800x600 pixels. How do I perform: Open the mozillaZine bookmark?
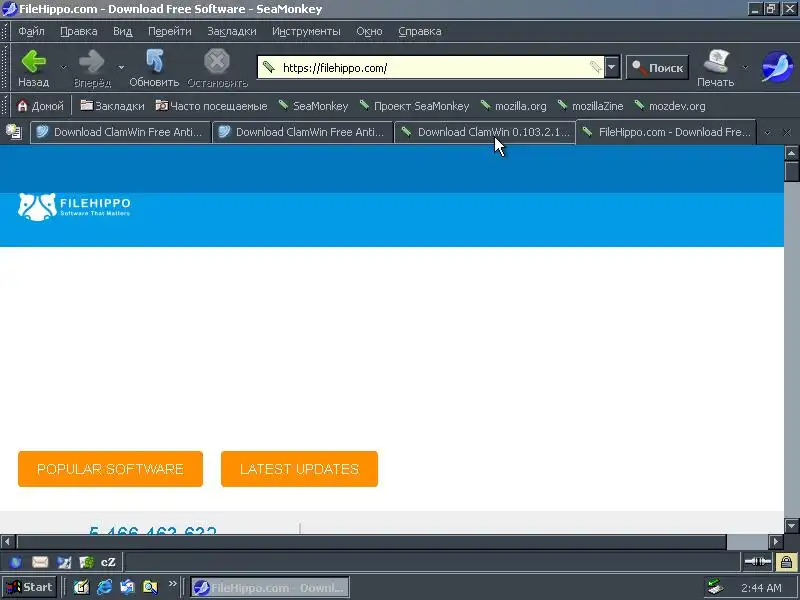(x=590, y=106)
